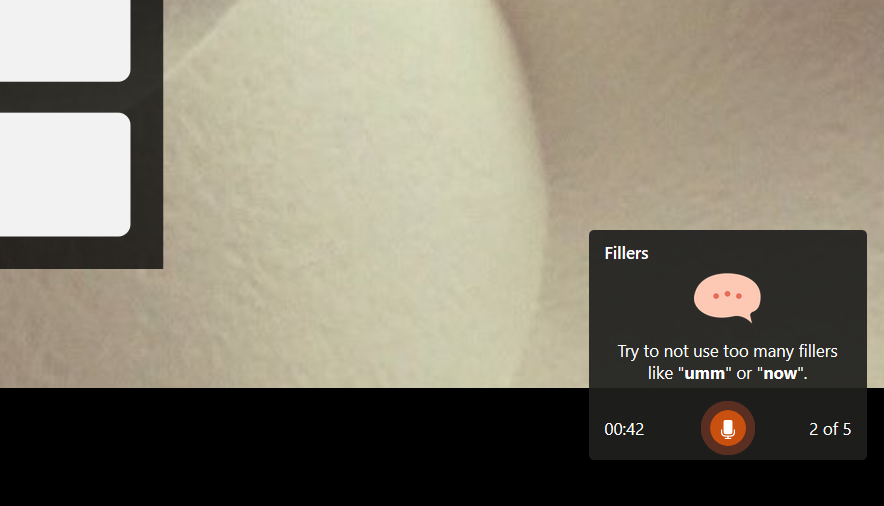Click the tail of the speech bubble

click(x=748, y=317)
